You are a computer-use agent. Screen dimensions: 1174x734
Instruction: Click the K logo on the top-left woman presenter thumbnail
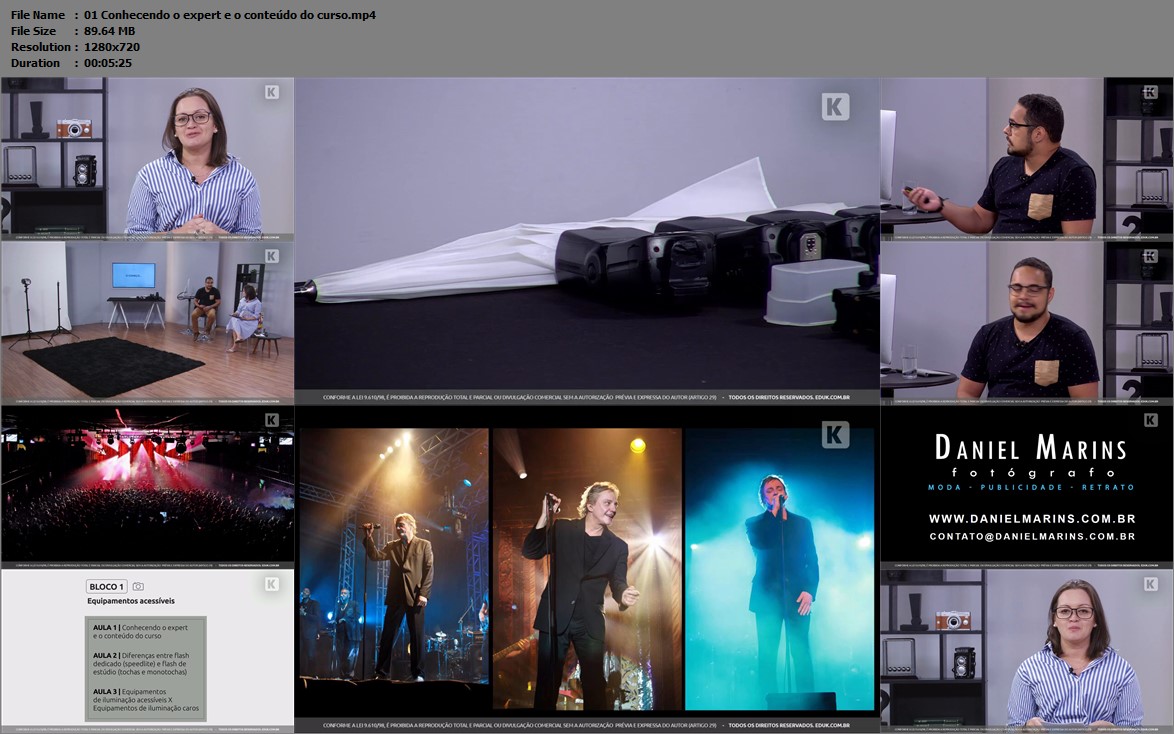tap(272, 92)
